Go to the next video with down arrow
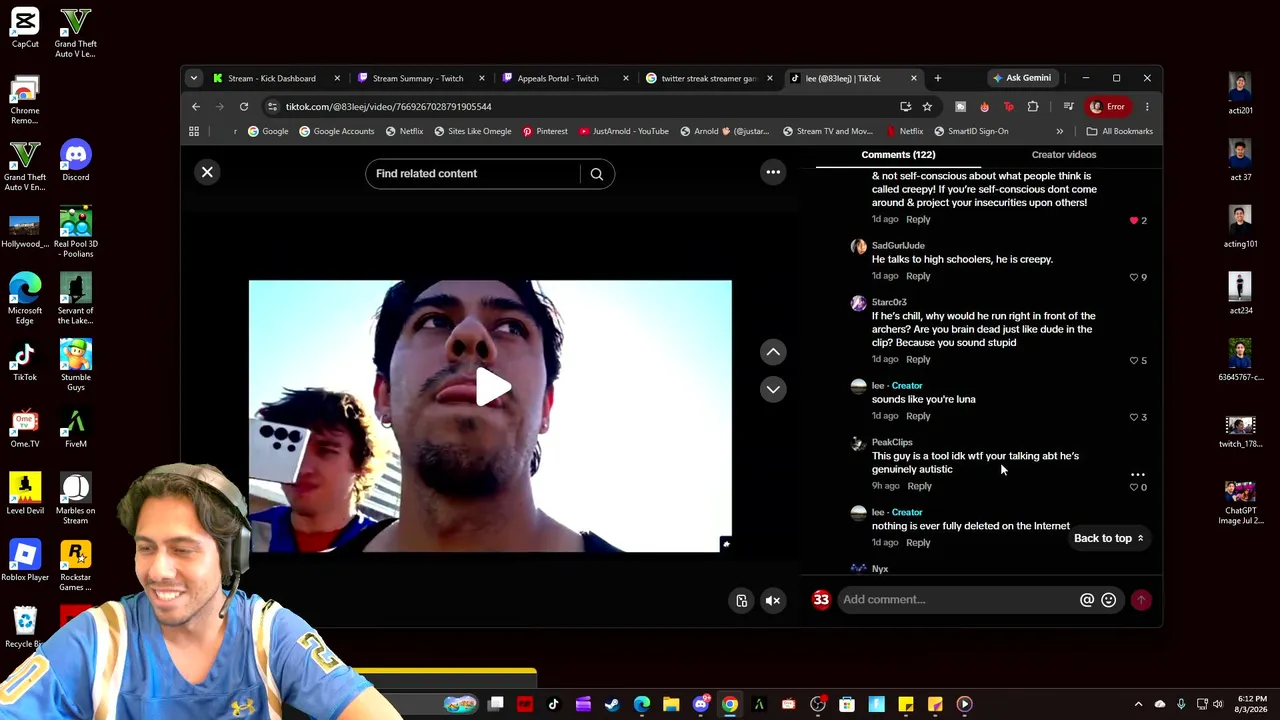The image size is (1280, 720). click(773, 389)
